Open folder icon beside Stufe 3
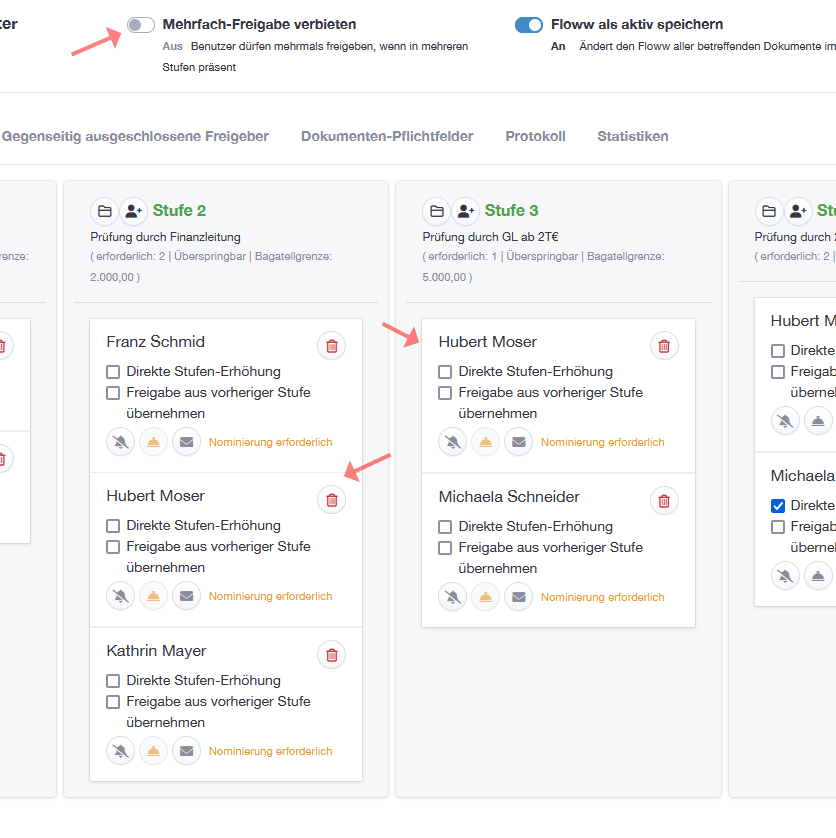Image resolution: width=836 pixels, height=838 pixels. pyautogui.click(x=436, y=211)
